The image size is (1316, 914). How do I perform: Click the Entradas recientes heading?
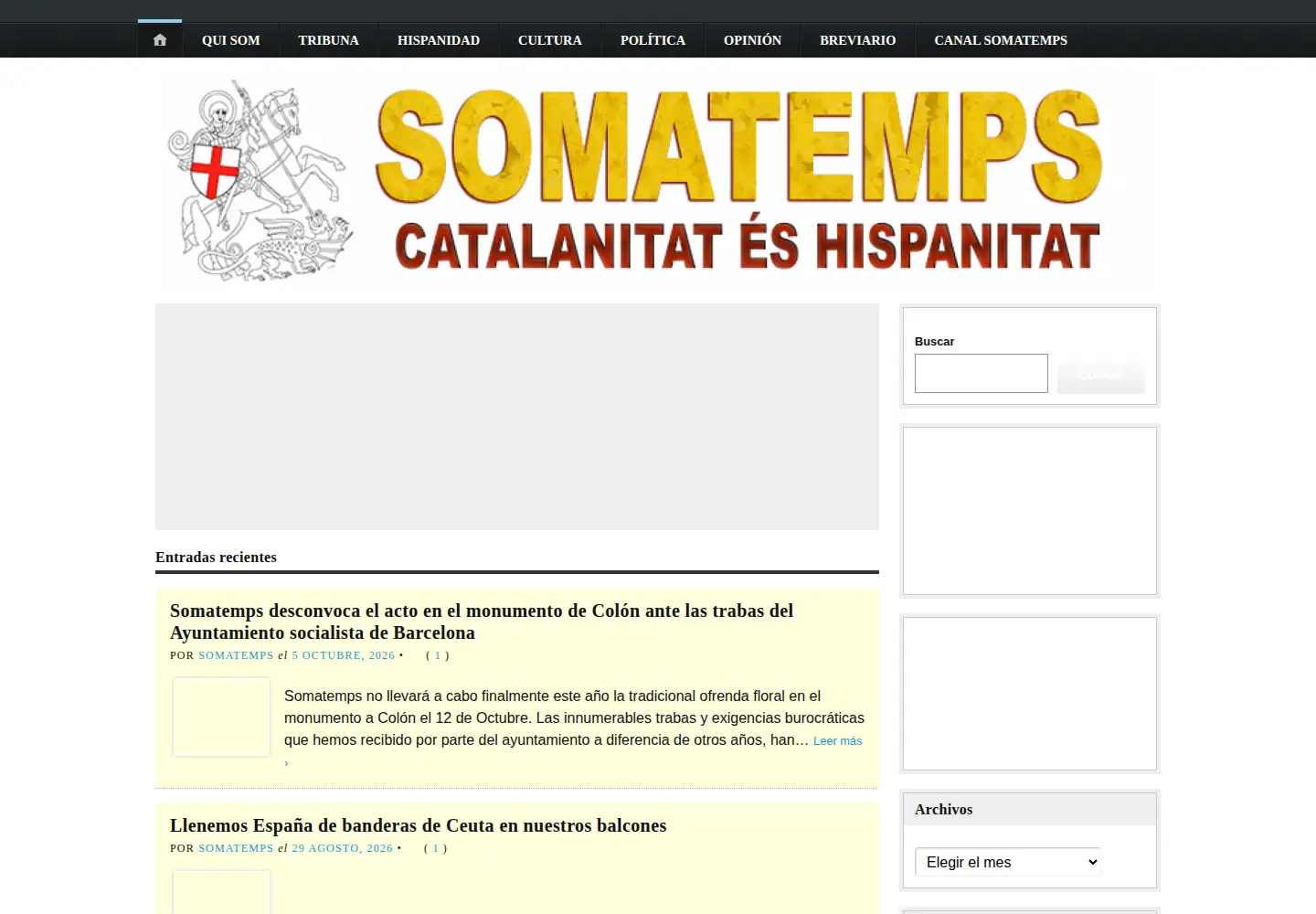[216, 557]
